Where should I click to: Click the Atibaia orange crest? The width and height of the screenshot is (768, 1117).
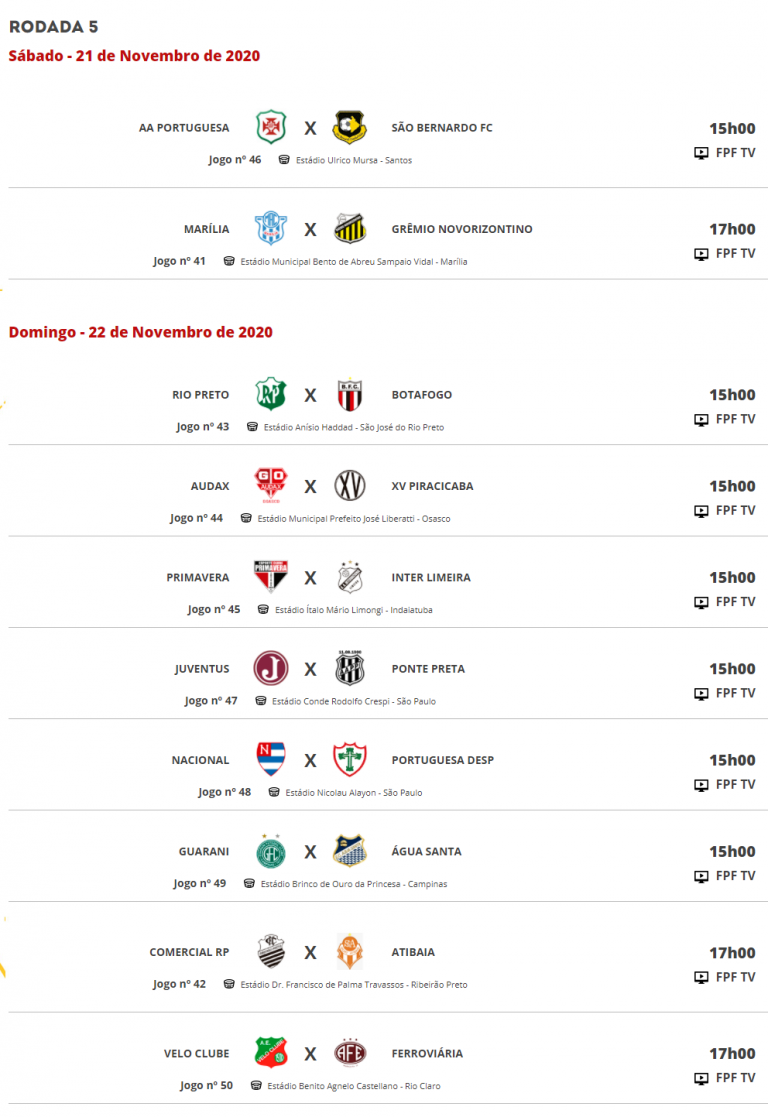[350, 952]
